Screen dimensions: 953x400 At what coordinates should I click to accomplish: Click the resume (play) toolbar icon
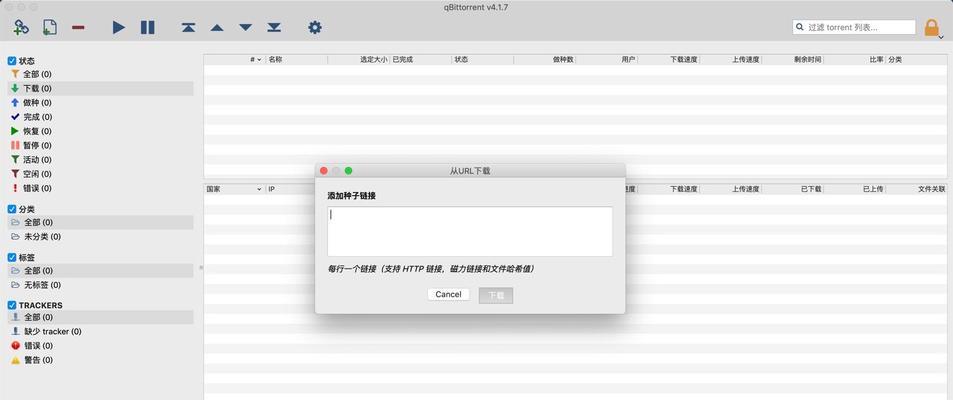click(119, 27)
